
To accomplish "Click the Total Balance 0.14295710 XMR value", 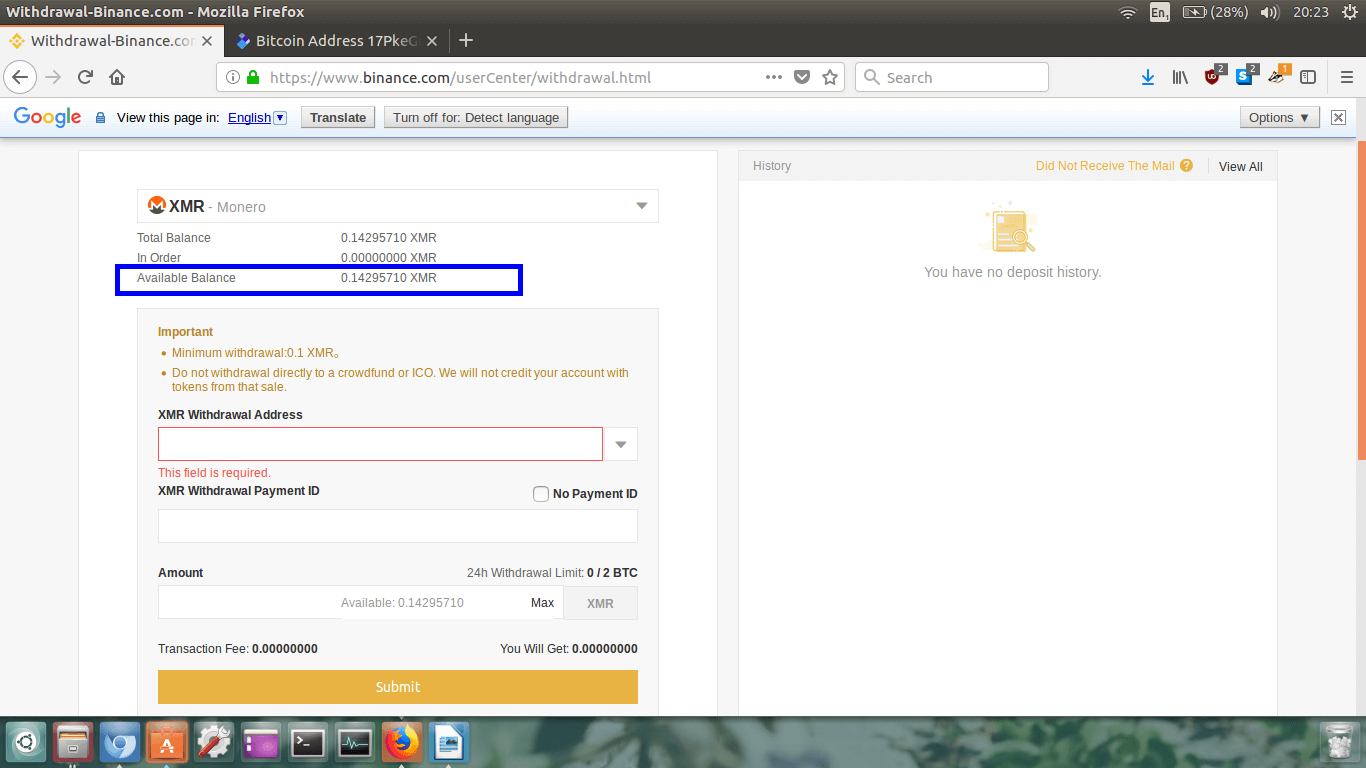I will (x=389, y=238).
